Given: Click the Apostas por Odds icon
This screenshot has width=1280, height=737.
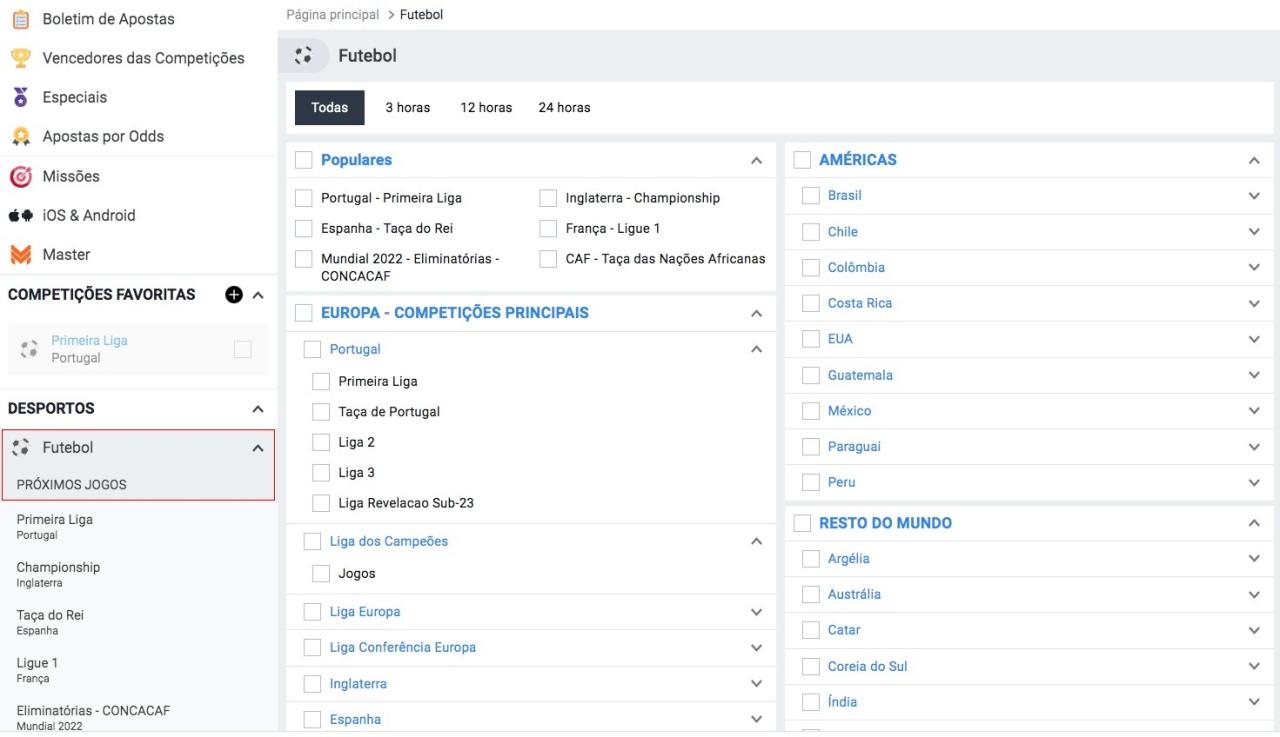Looking at the screenshot, I should (20, 137).
